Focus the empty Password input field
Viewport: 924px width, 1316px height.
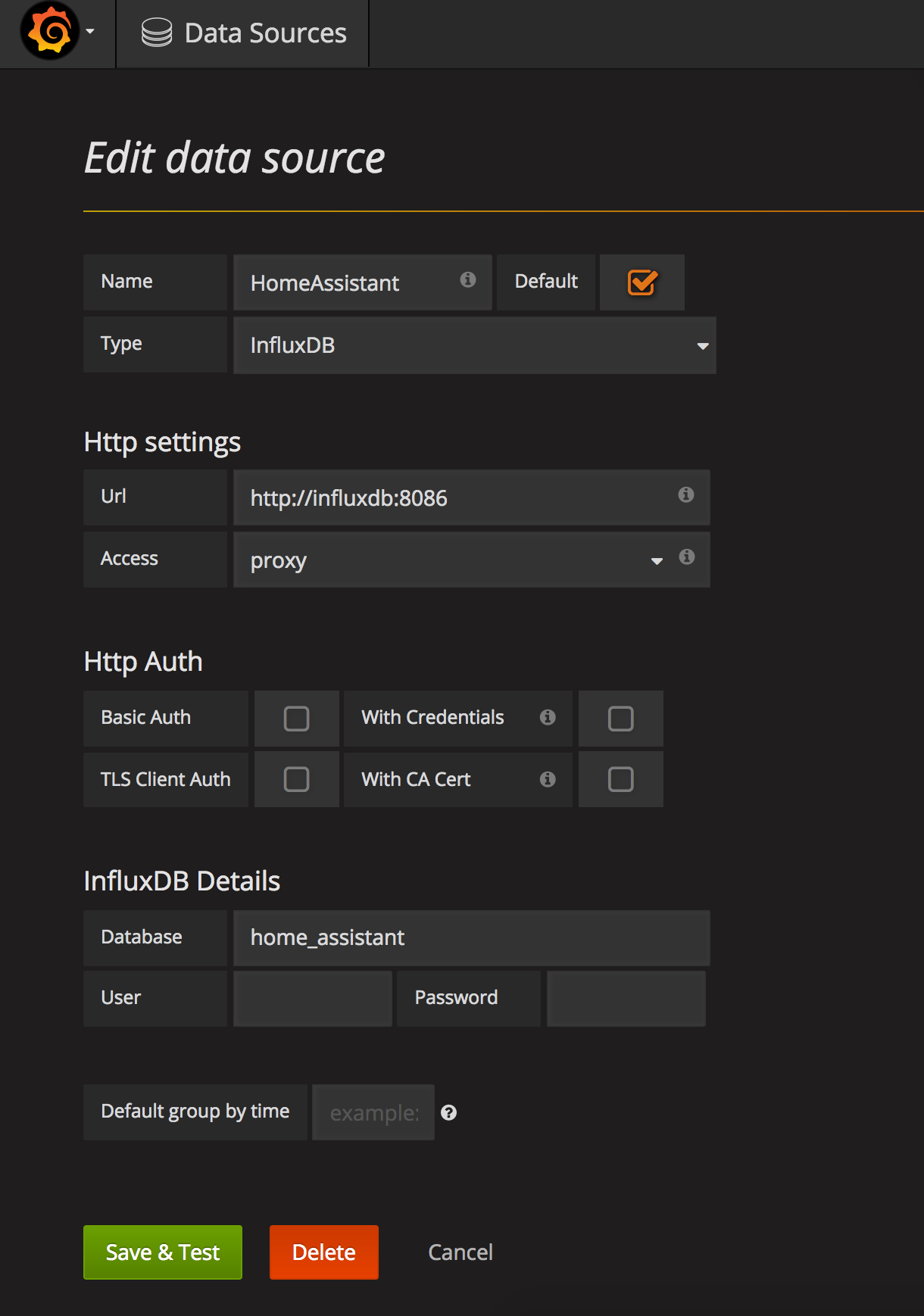click(626, 999)
